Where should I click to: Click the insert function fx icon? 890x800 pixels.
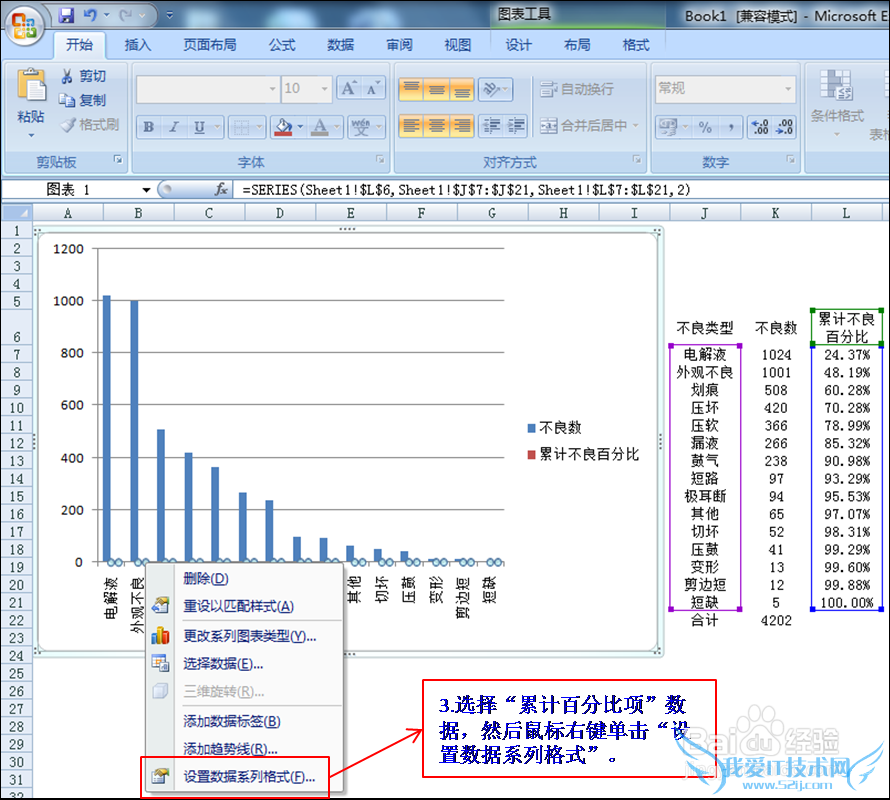221,189
